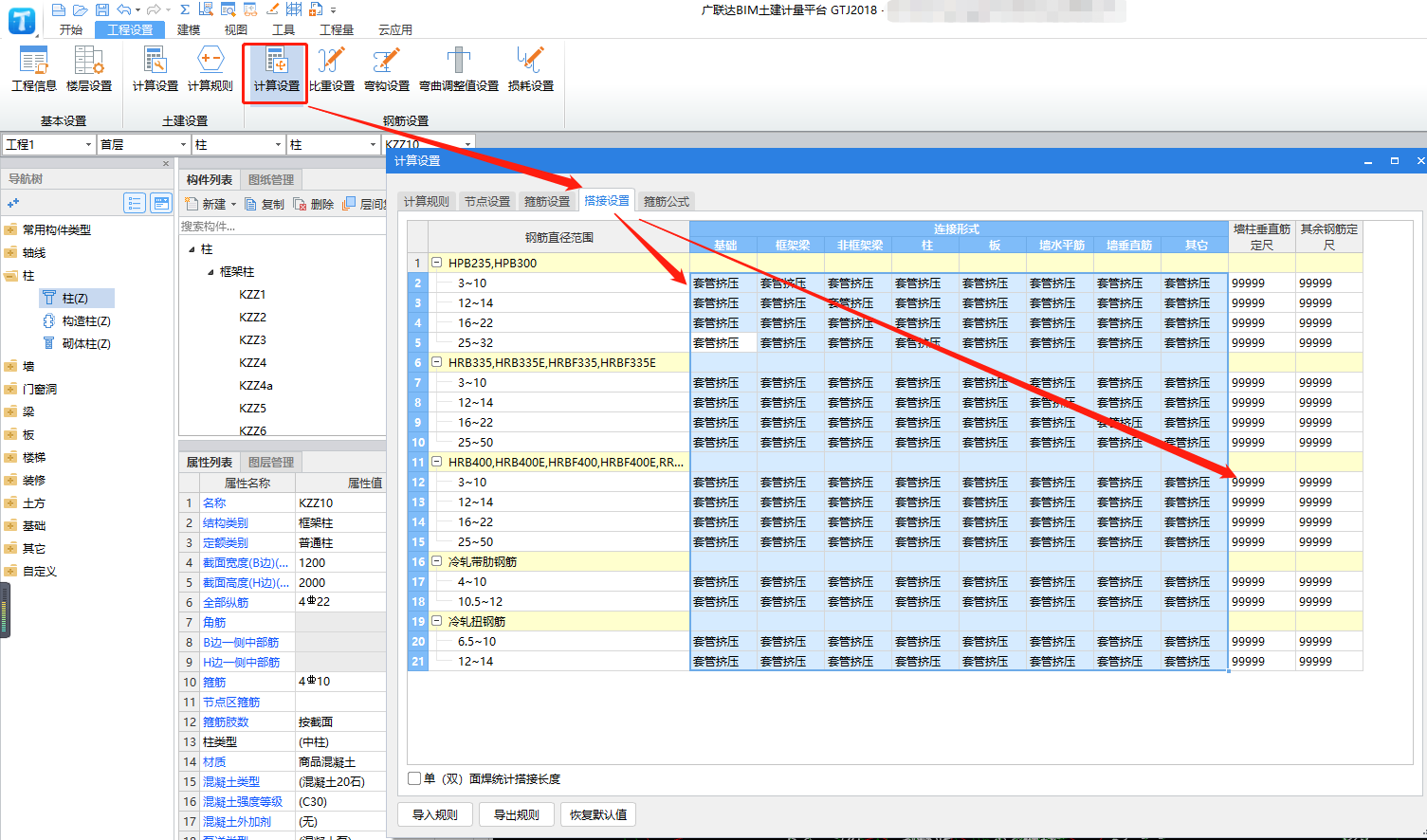Image resolution: width=1427 pixels, height=840 pixels.
Task: Open 弯钩设置 hook settings
Action: 387,69
